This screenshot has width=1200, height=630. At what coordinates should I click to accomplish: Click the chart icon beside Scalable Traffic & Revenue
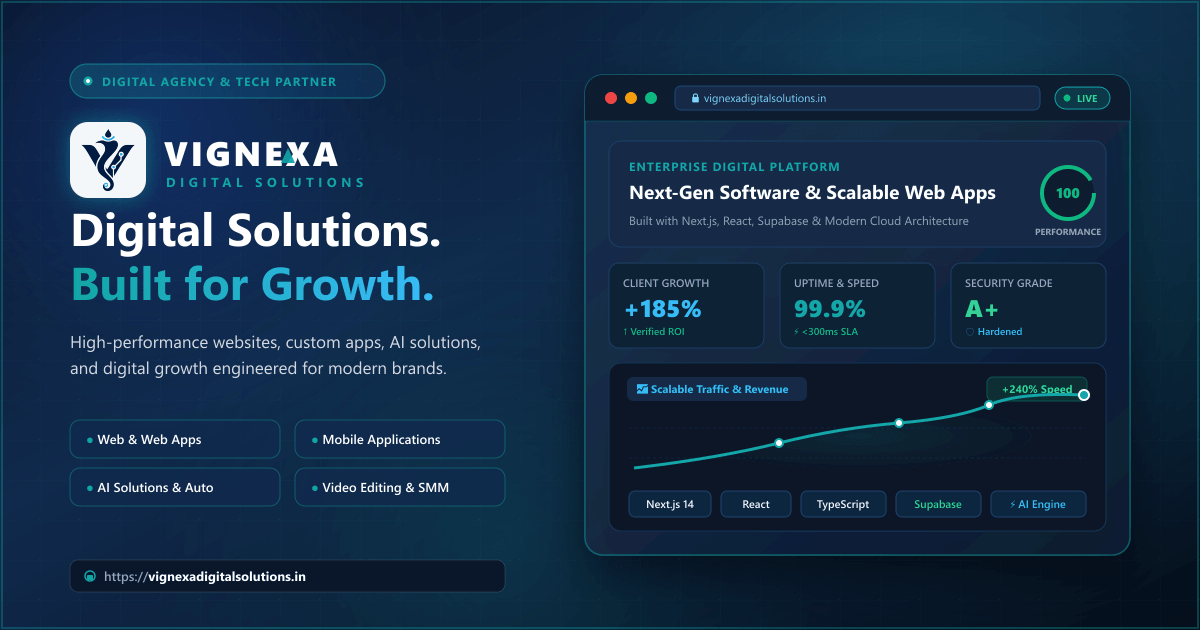coord(642,389)
